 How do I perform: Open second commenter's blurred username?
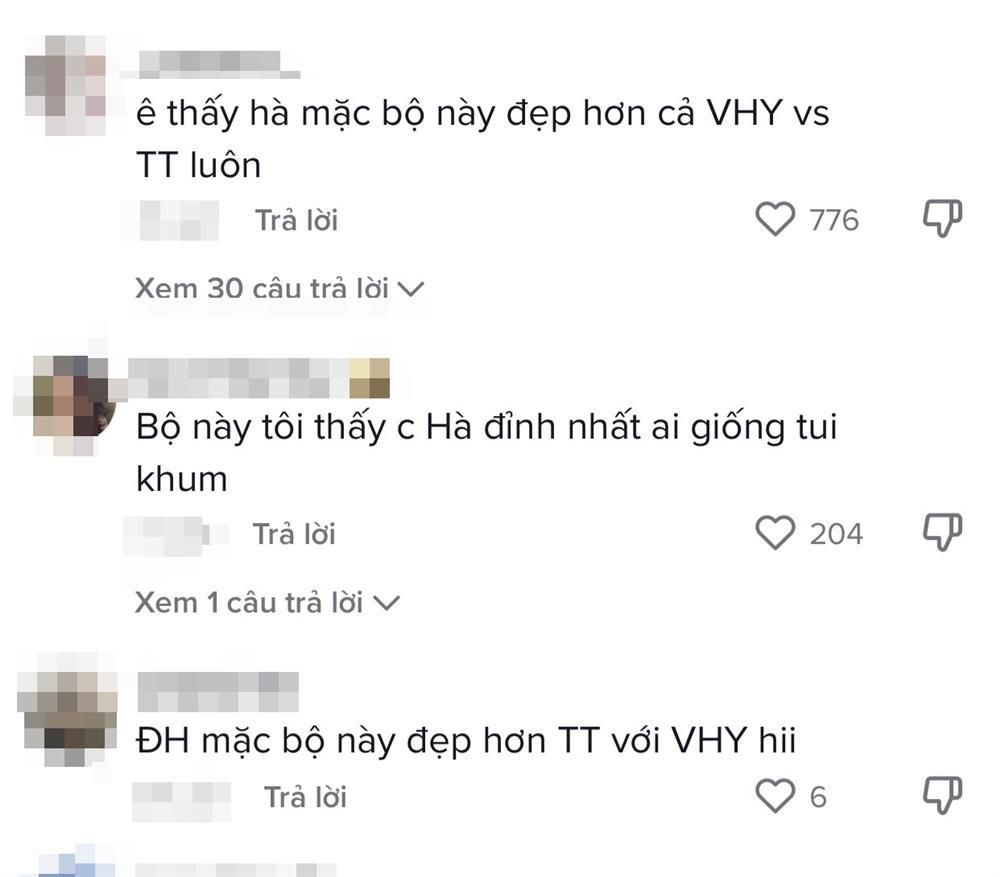[259, 378]
